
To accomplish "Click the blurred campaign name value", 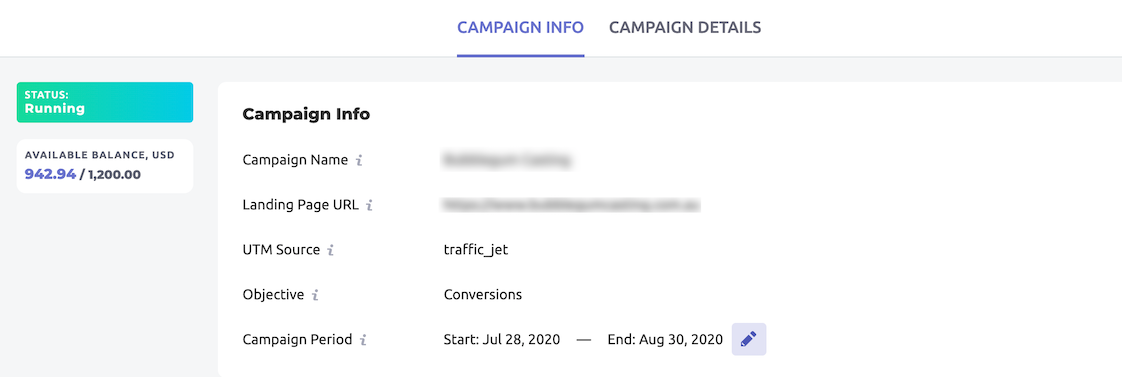I will [x=507, y=160].
